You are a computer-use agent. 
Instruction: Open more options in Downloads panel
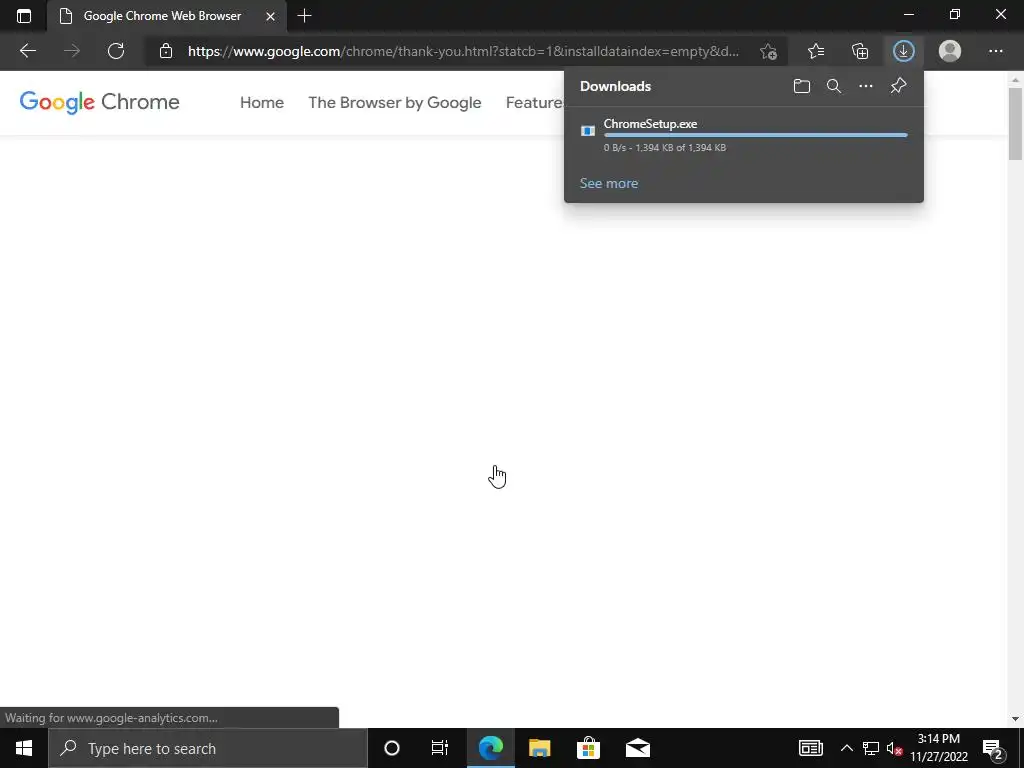(x=865, y=86)
